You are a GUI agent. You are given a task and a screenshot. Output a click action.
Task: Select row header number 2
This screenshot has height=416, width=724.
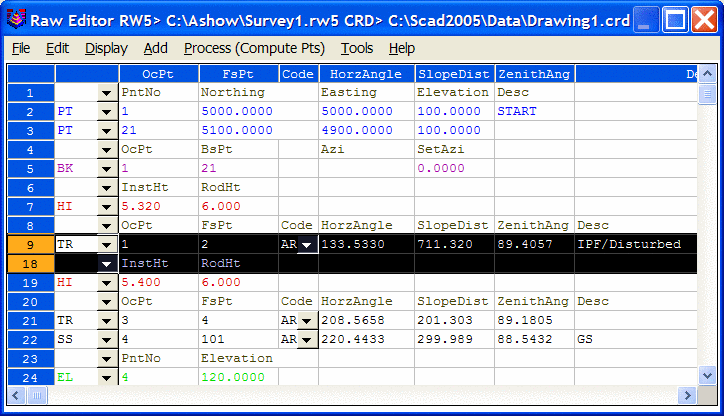click(x=30, y=112)
